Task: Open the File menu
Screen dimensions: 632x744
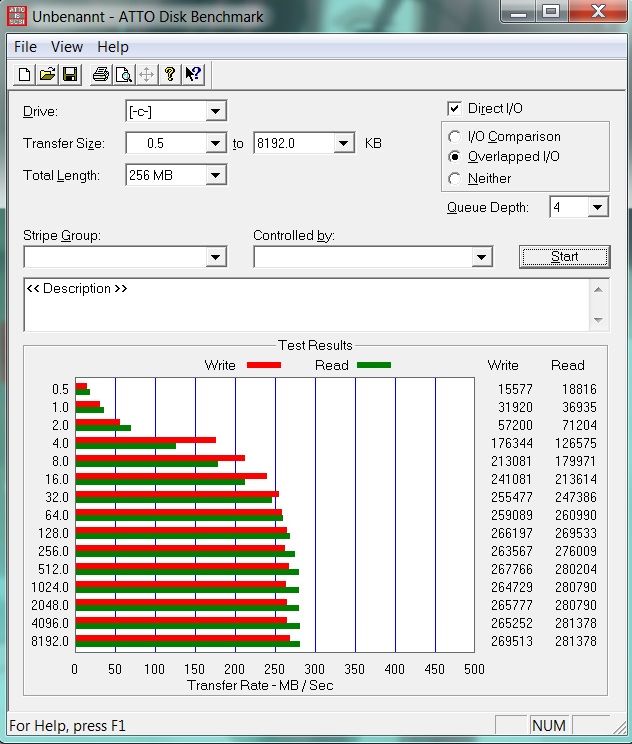Action: 25,47
